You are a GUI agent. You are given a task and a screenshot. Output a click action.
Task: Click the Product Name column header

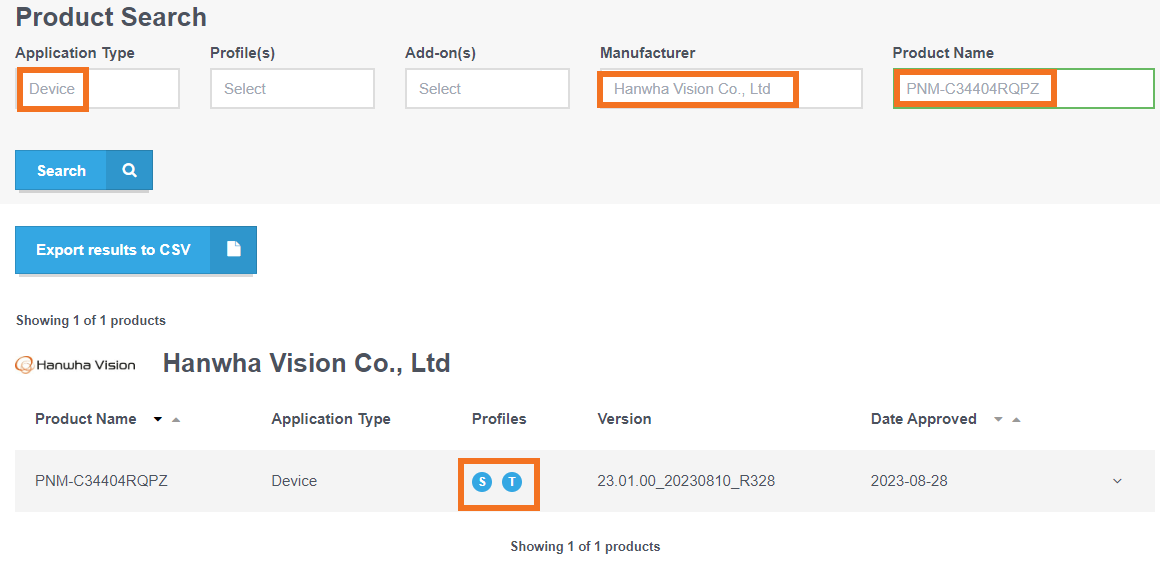(x=86, y=419)
